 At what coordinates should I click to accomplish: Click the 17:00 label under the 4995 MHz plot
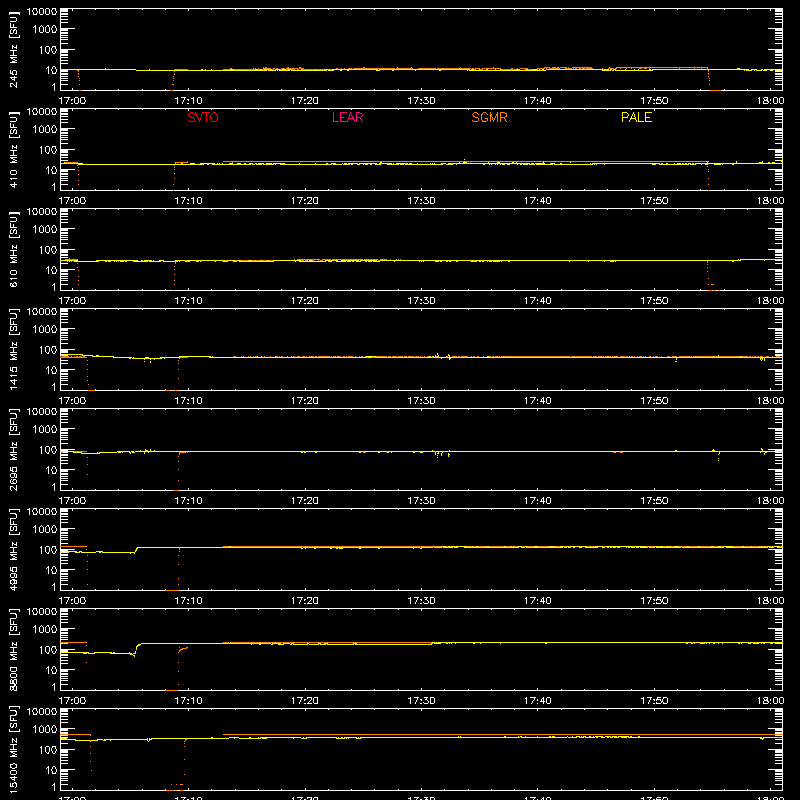pos(72,601)
